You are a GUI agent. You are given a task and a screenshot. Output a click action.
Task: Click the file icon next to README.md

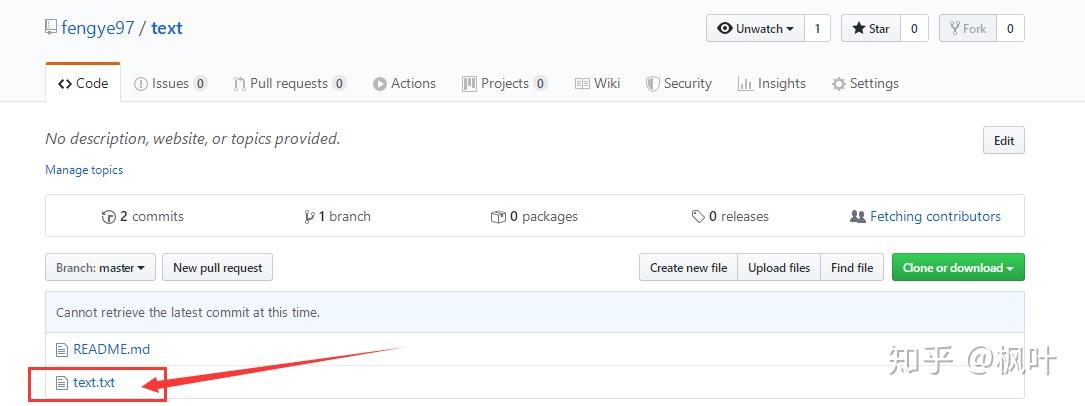tap(62, 350)
